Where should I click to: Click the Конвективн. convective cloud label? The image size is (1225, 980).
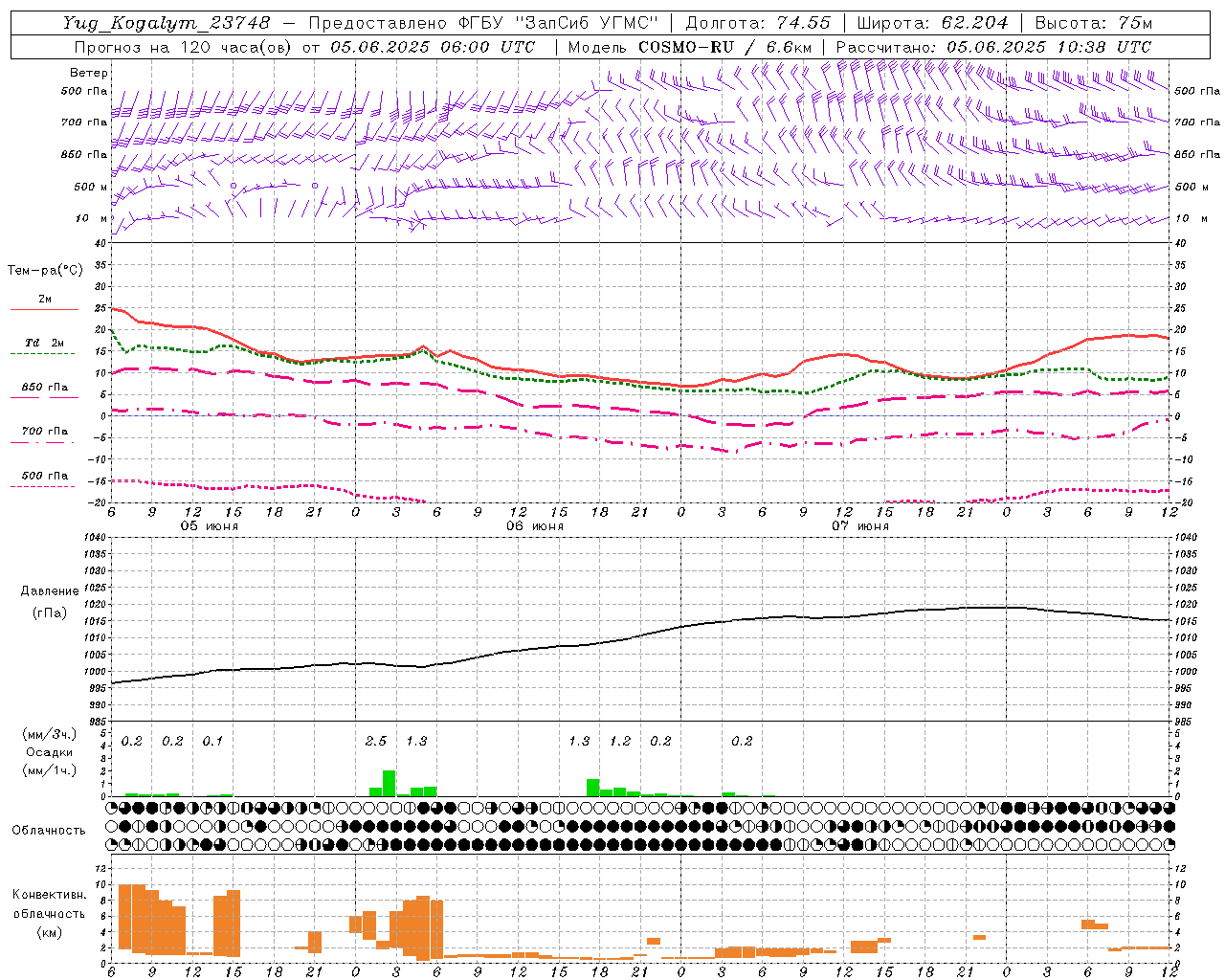[49, 896]
